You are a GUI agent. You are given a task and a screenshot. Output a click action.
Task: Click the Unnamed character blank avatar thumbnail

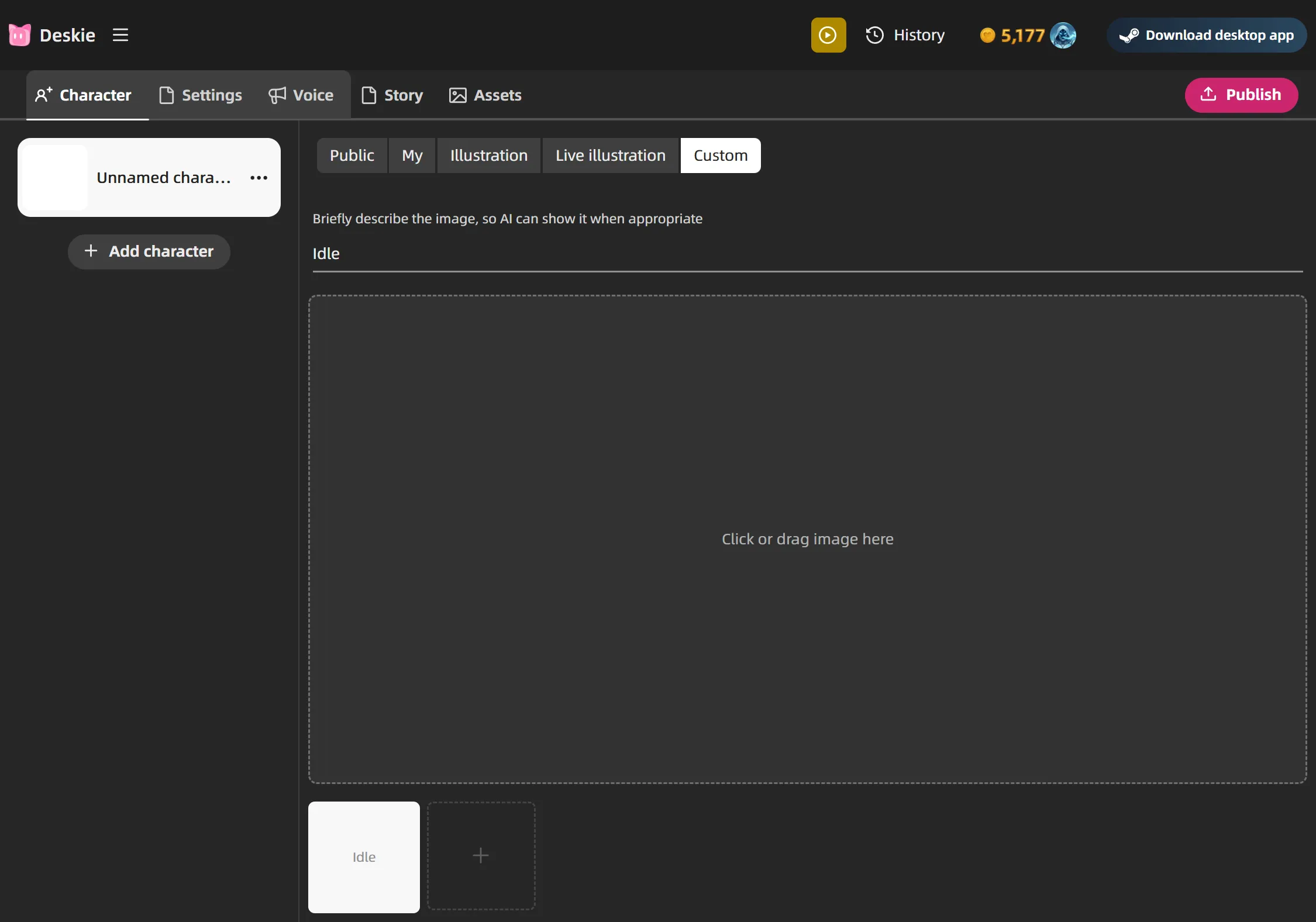pyautogui.click(x=56, y=177)
